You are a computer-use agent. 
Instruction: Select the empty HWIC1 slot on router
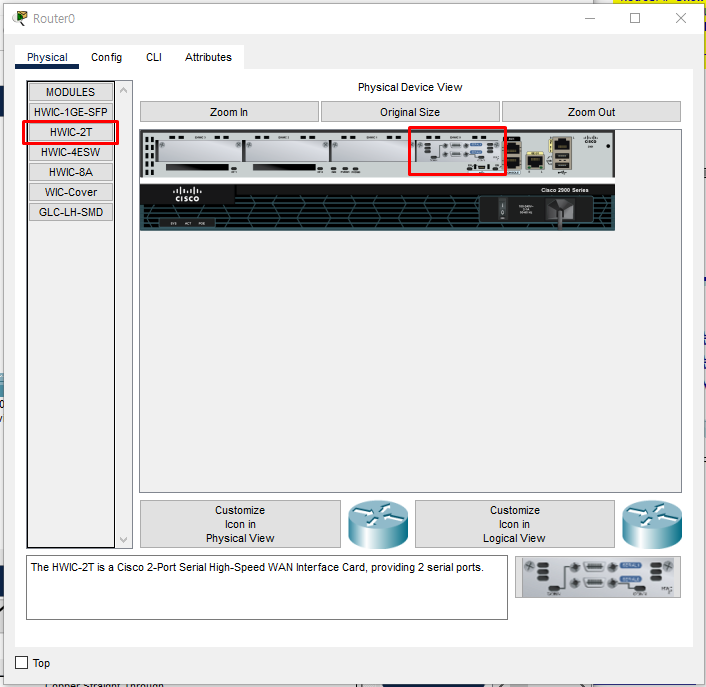pos(370,150)
